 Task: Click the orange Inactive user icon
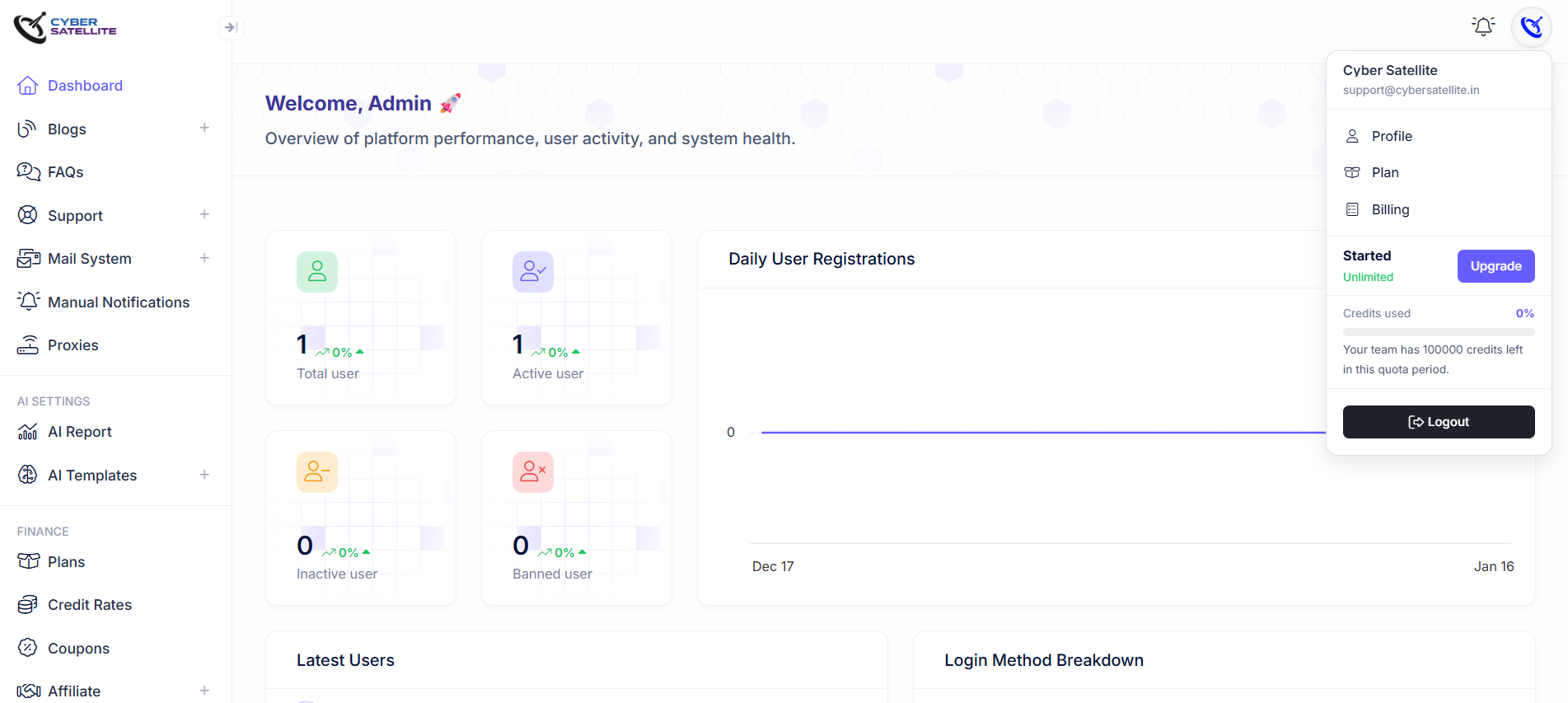tap(317, 472)
